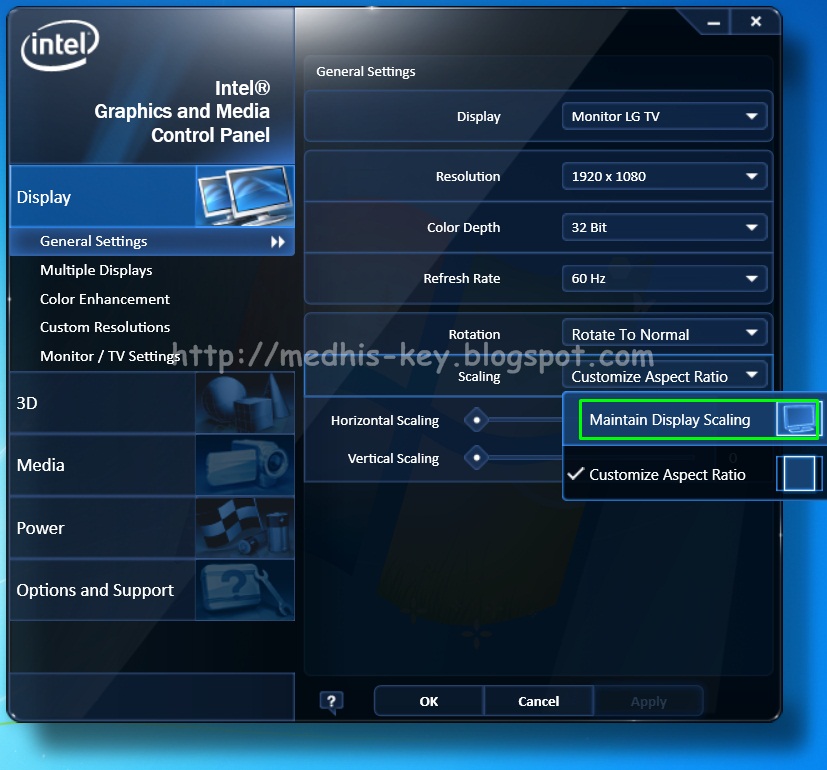Choose checked Customize Aspect Ratio option
This screenshot has height=770, width=827.
[x=693, y=474]
